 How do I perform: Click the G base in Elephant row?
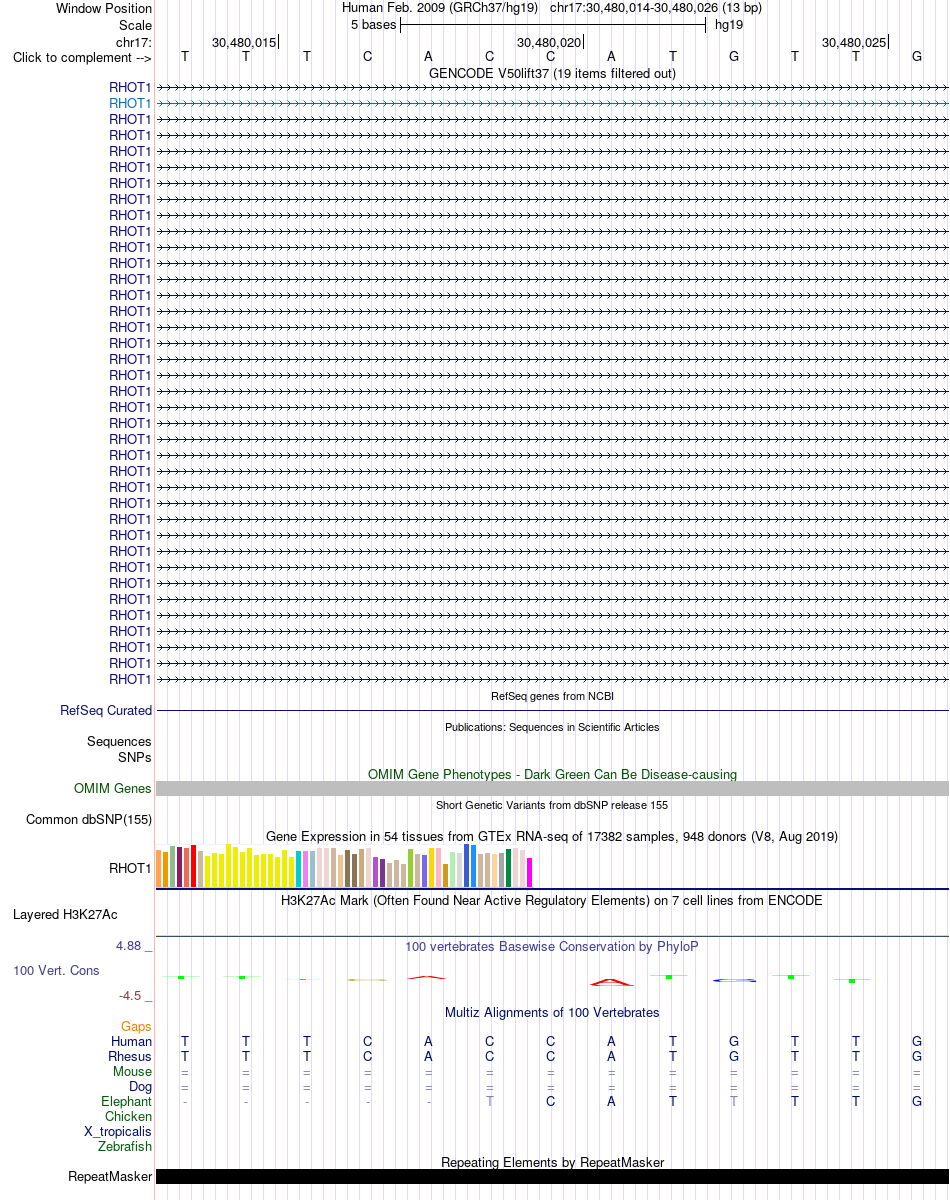917,1101
